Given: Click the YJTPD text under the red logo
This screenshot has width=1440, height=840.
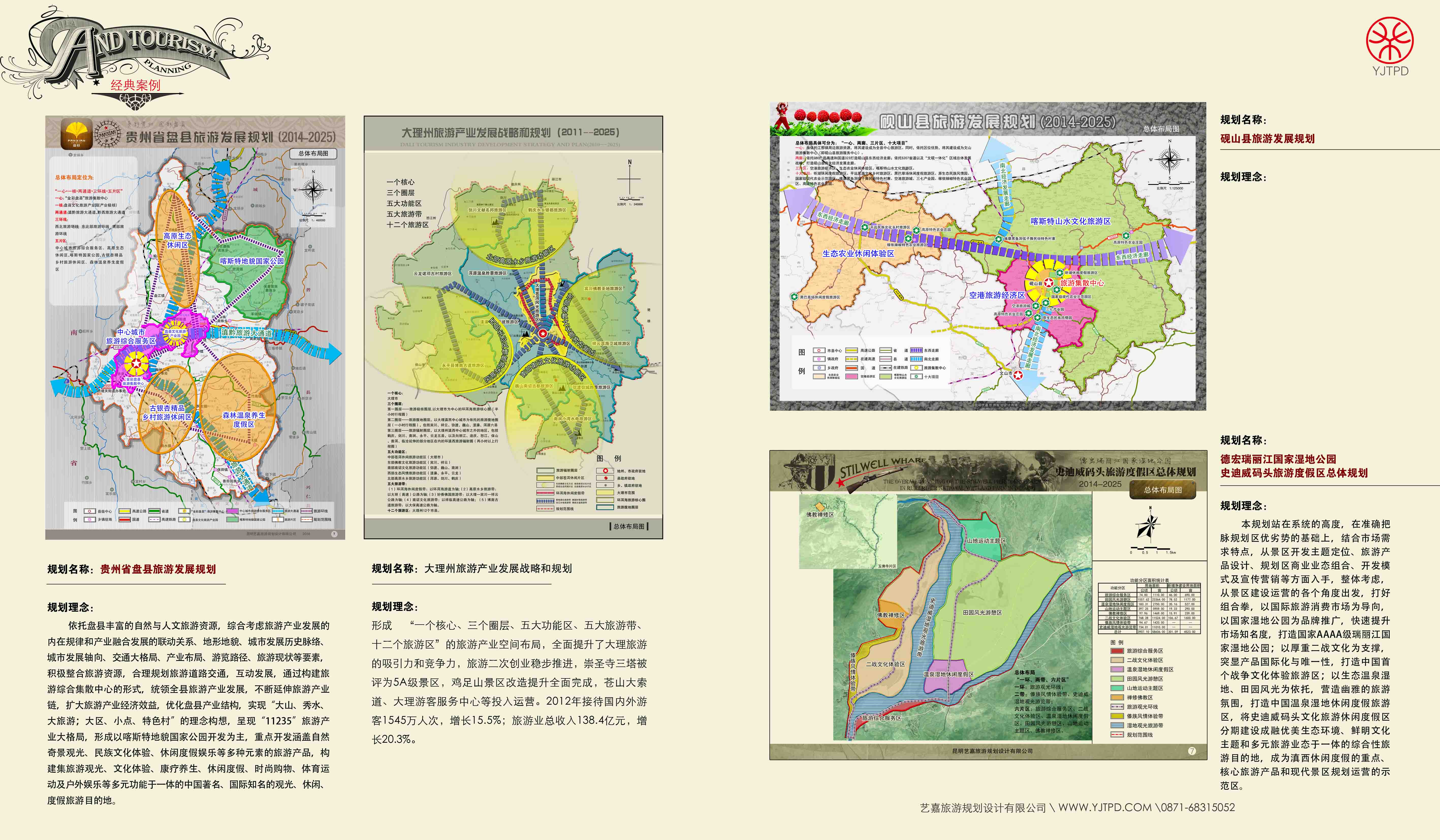Looking at the screenshot, I should tap(1390, 71).
